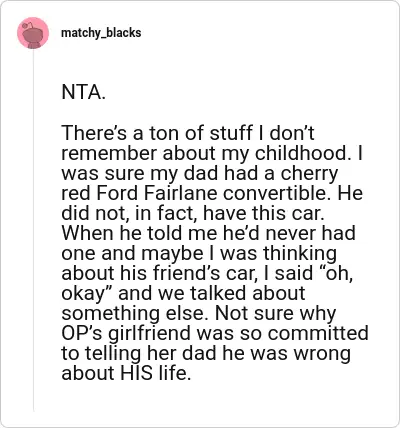
Task: Click the capitalized word HIS in last line
Action: (x=132, y=373)
